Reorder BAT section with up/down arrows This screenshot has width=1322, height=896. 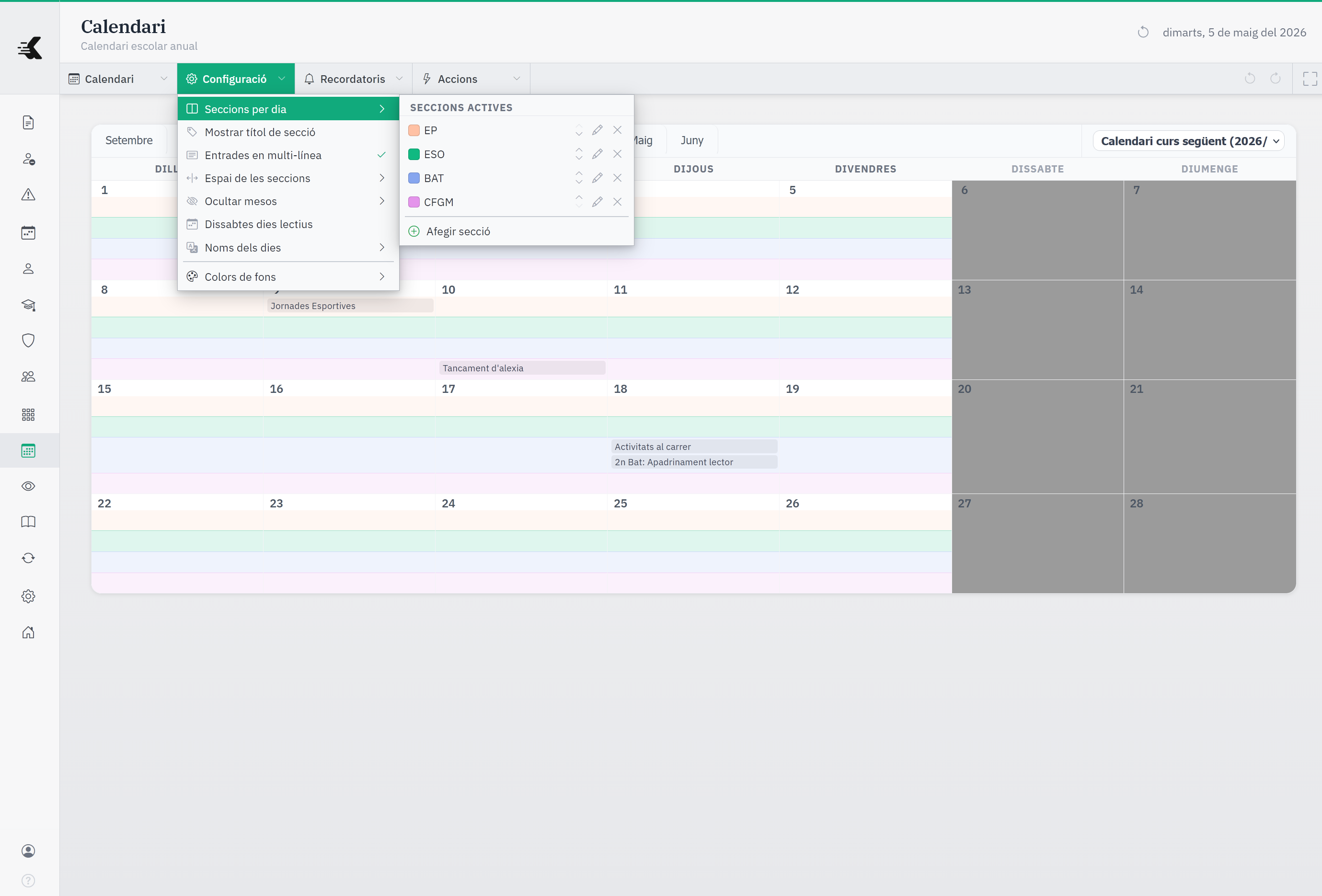[578, 178]
